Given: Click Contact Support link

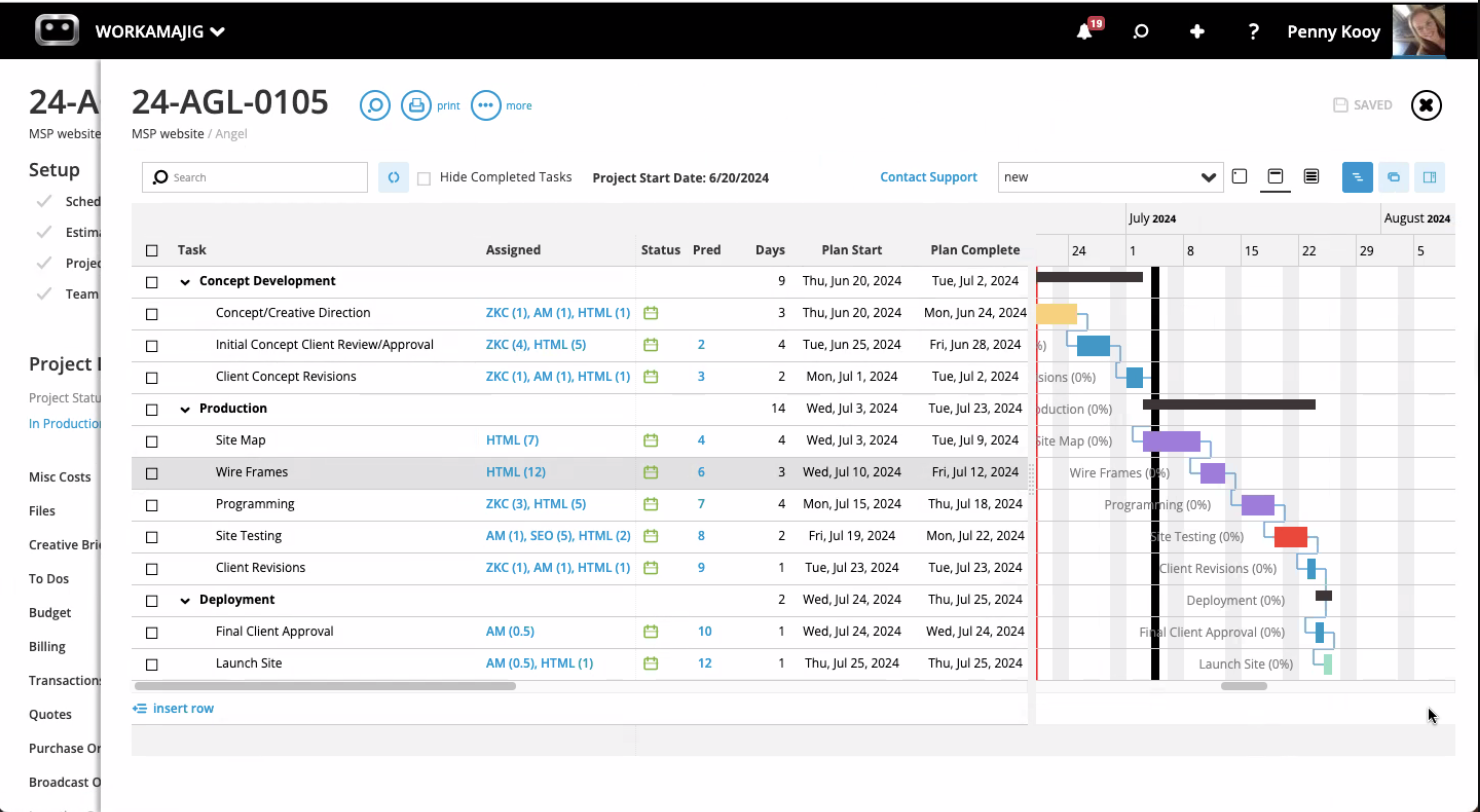Looking at the screenshot, I should (x=928, y=177).
